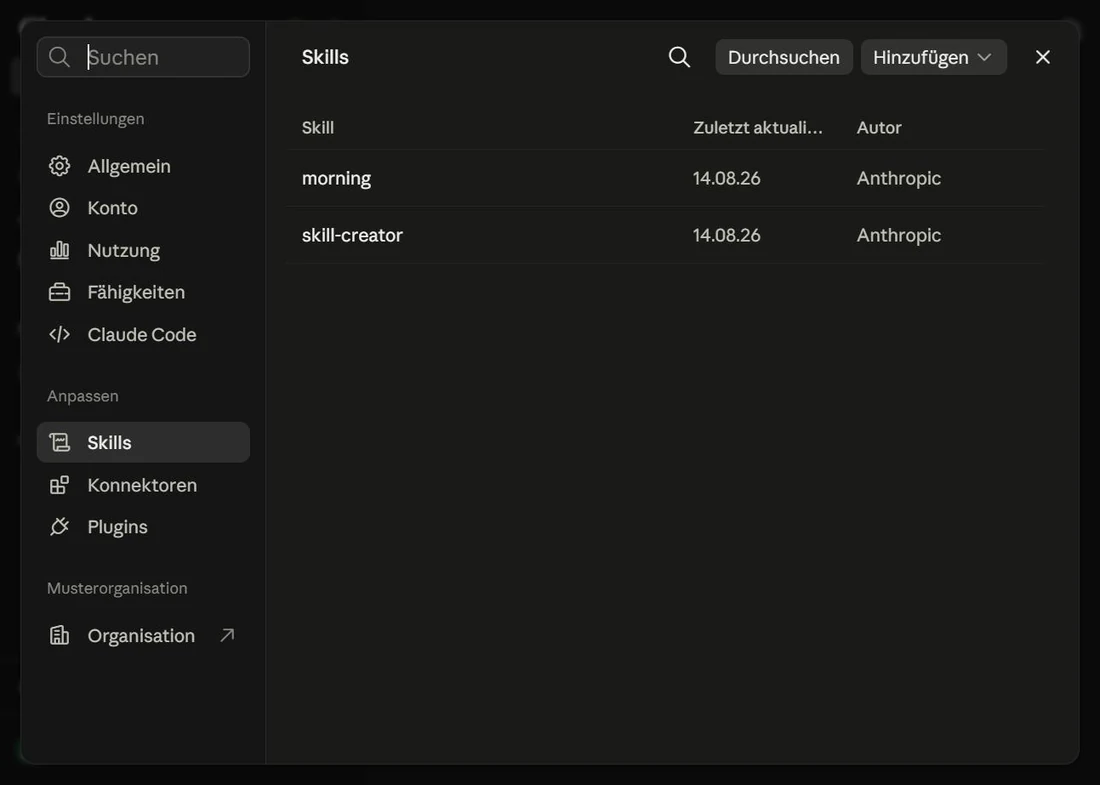Click the Durchsuchen button
The width and height of the screenshot is (1100, 785).
[x=784, y=57]
